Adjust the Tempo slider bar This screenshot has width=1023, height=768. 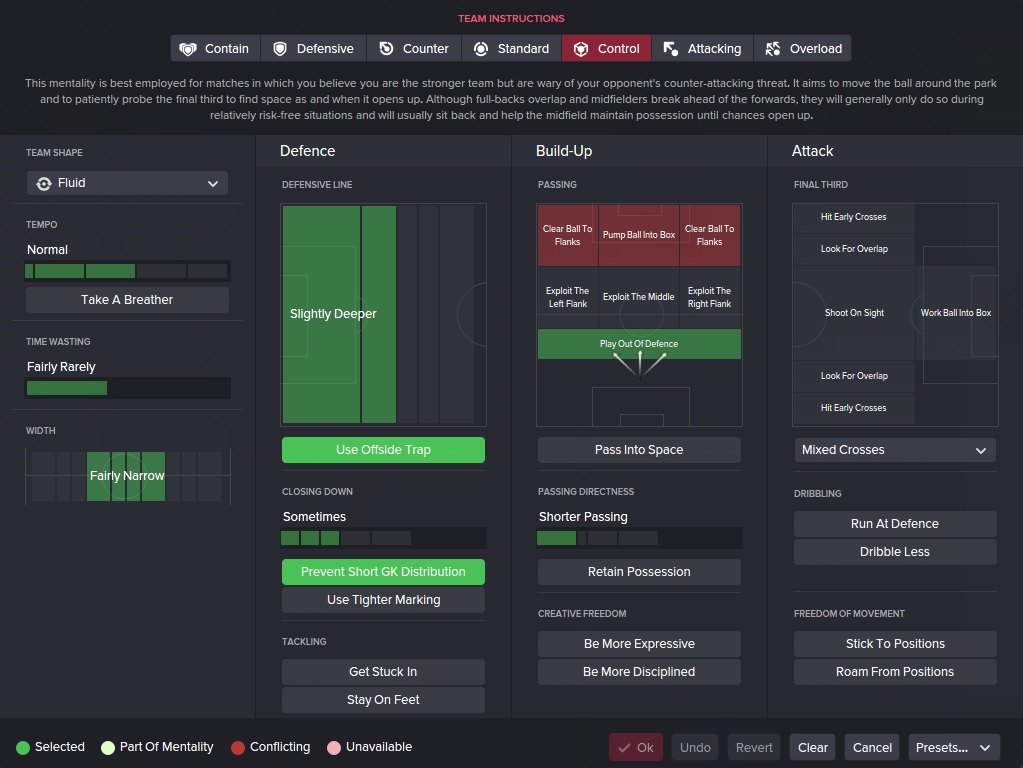pos(127,271)
